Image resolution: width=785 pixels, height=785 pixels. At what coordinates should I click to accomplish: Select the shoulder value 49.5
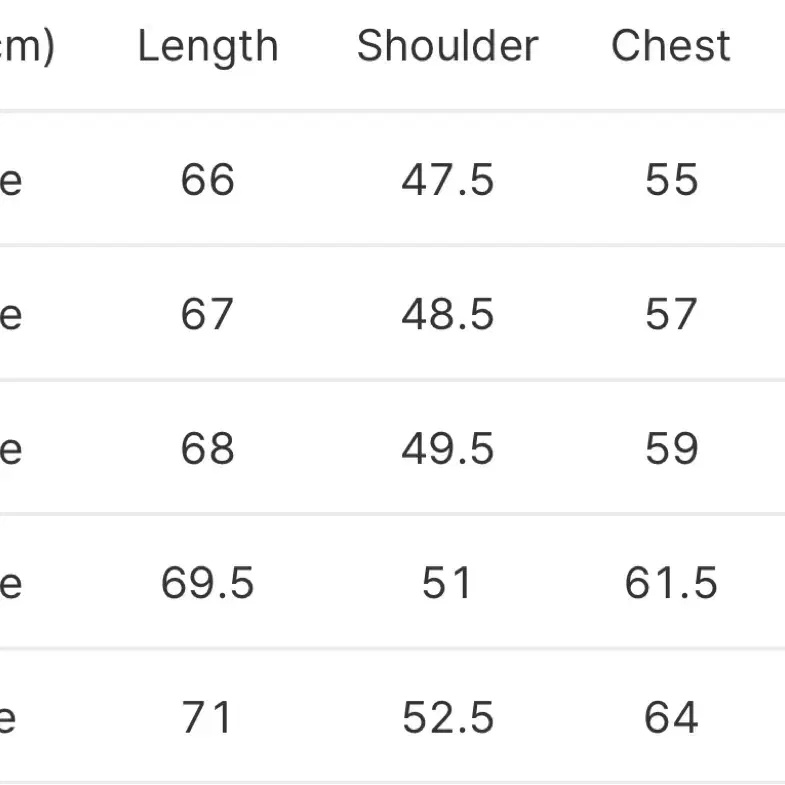coord(448,448)
